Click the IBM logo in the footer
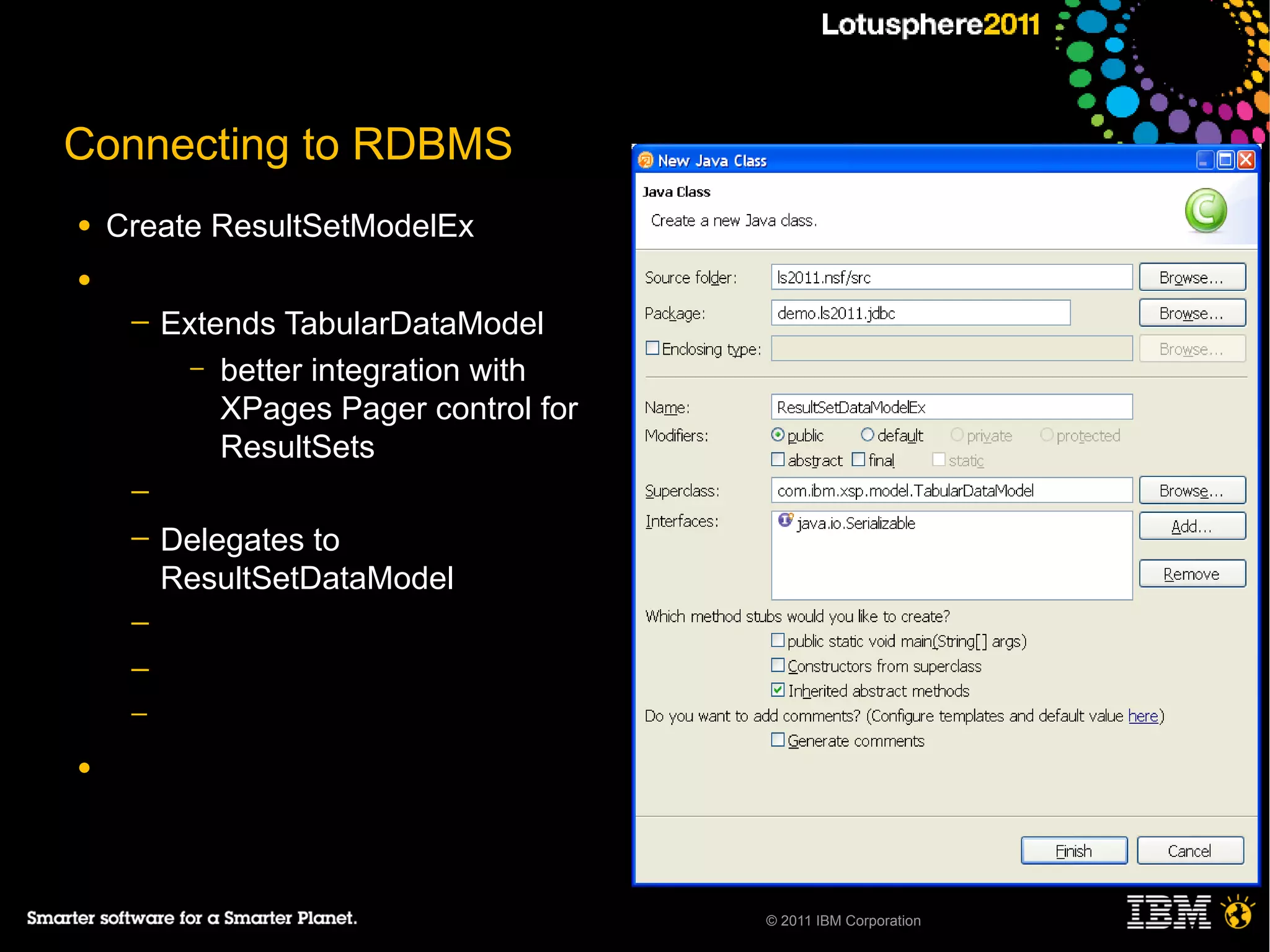 click(1169, 912)
